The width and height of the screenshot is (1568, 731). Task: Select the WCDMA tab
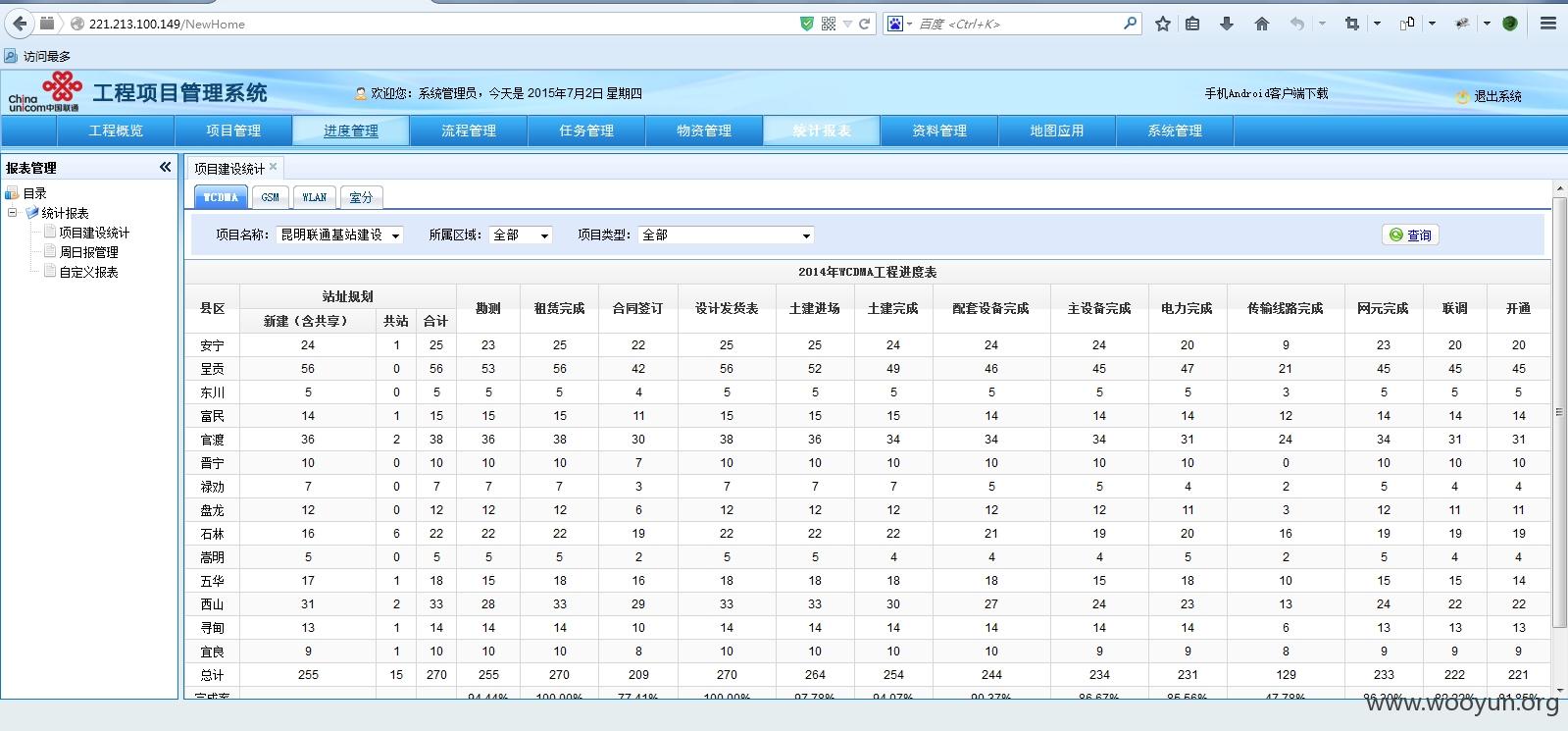(x=221, y=197)
